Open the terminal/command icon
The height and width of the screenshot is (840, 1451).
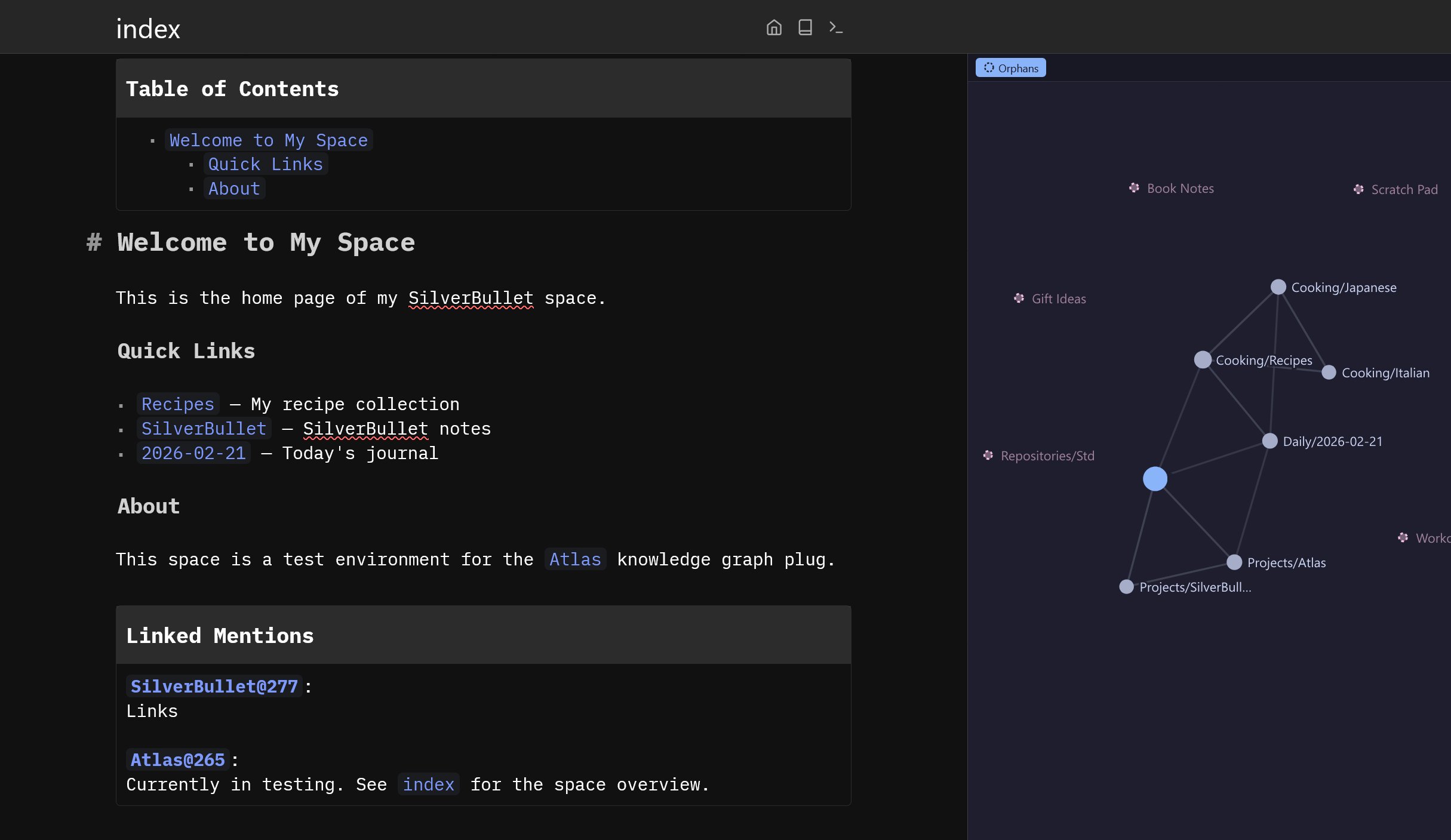tap(835, 27)
